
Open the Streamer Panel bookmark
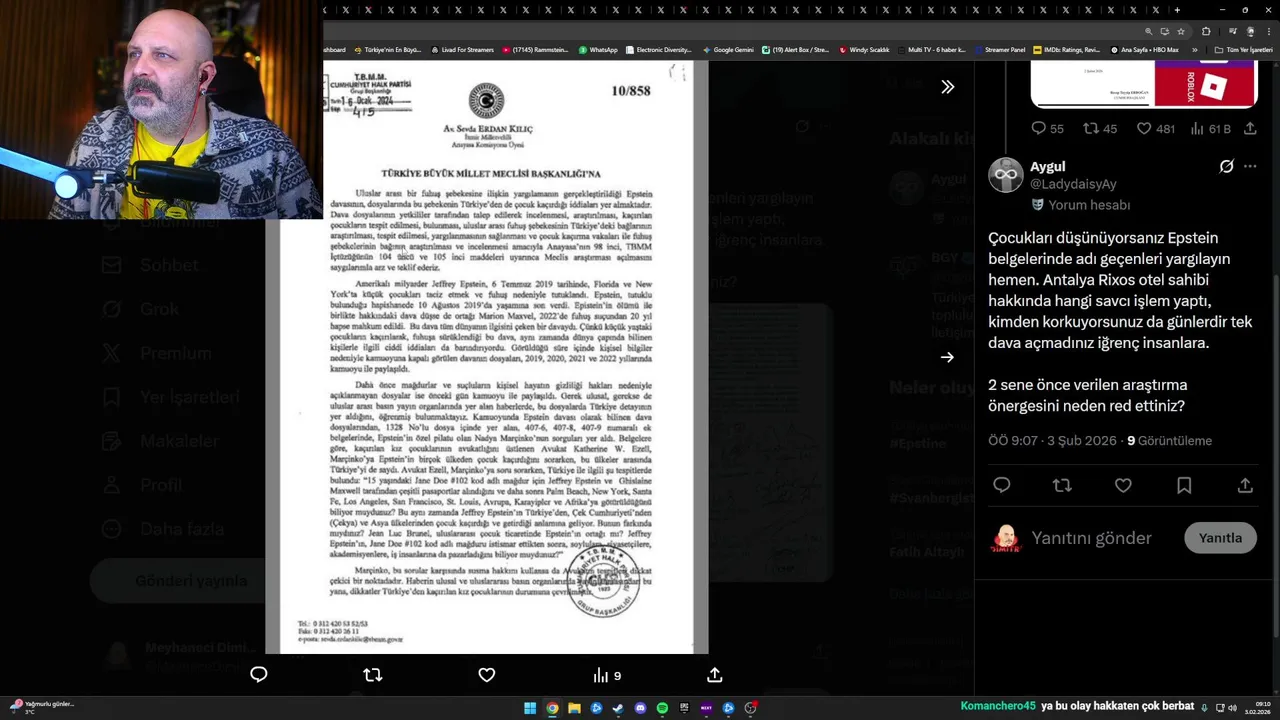tap(1000, 50)
